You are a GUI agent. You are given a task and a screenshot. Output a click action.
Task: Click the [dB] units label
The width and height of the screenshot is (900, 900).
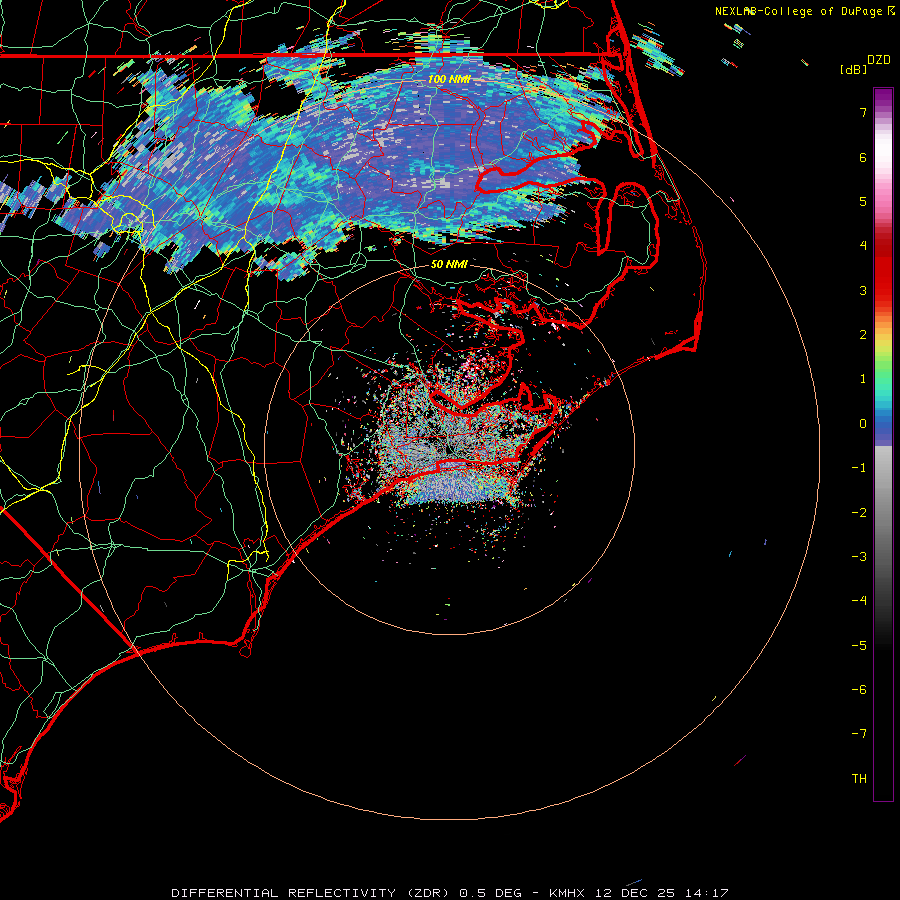(x=854, y=69)
